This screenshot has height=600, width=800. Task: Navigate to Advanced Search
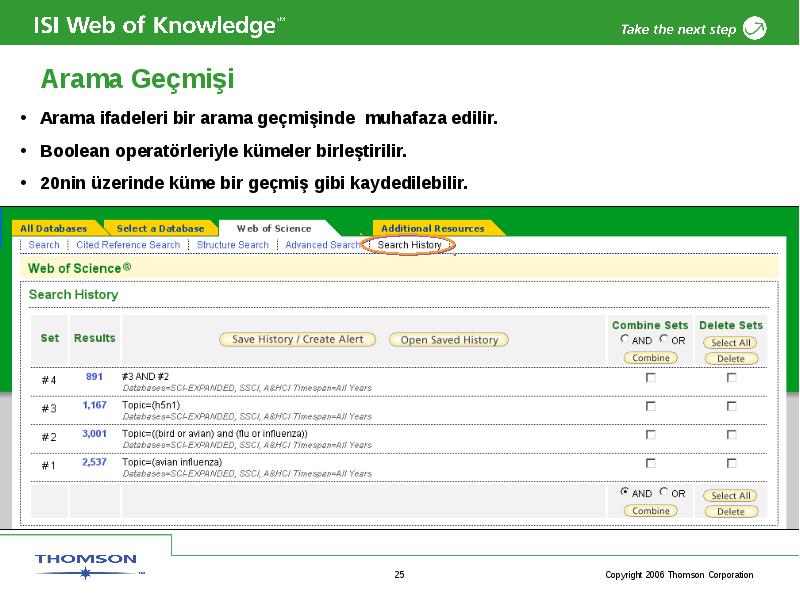pos(322,245)
